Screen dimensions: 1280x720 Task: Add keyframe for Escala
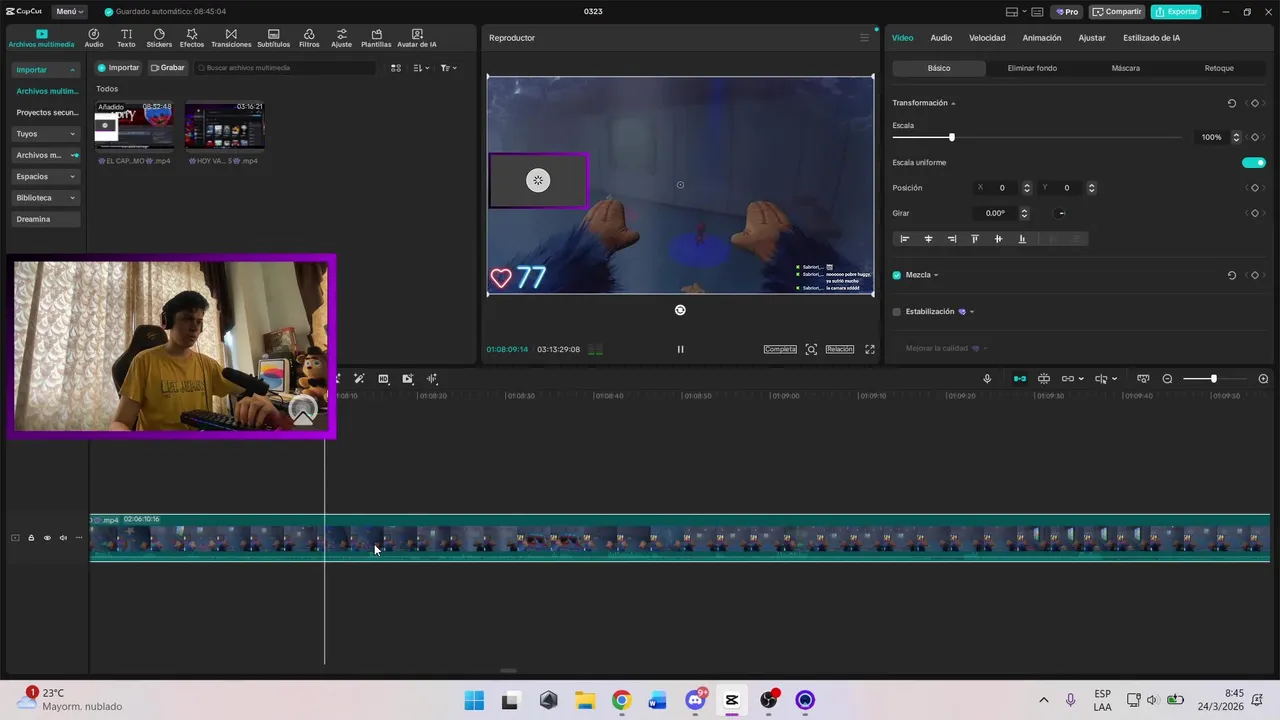1255,137
